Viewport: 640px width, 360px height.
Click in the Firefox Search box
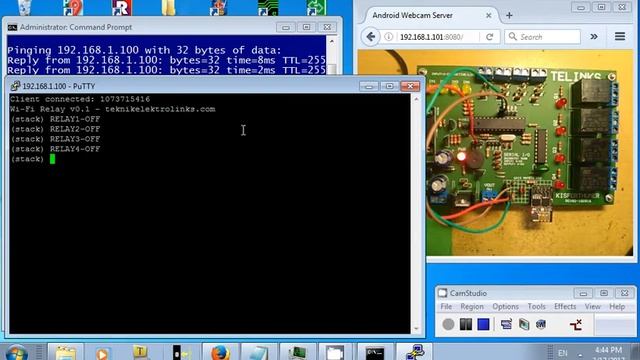543,37
